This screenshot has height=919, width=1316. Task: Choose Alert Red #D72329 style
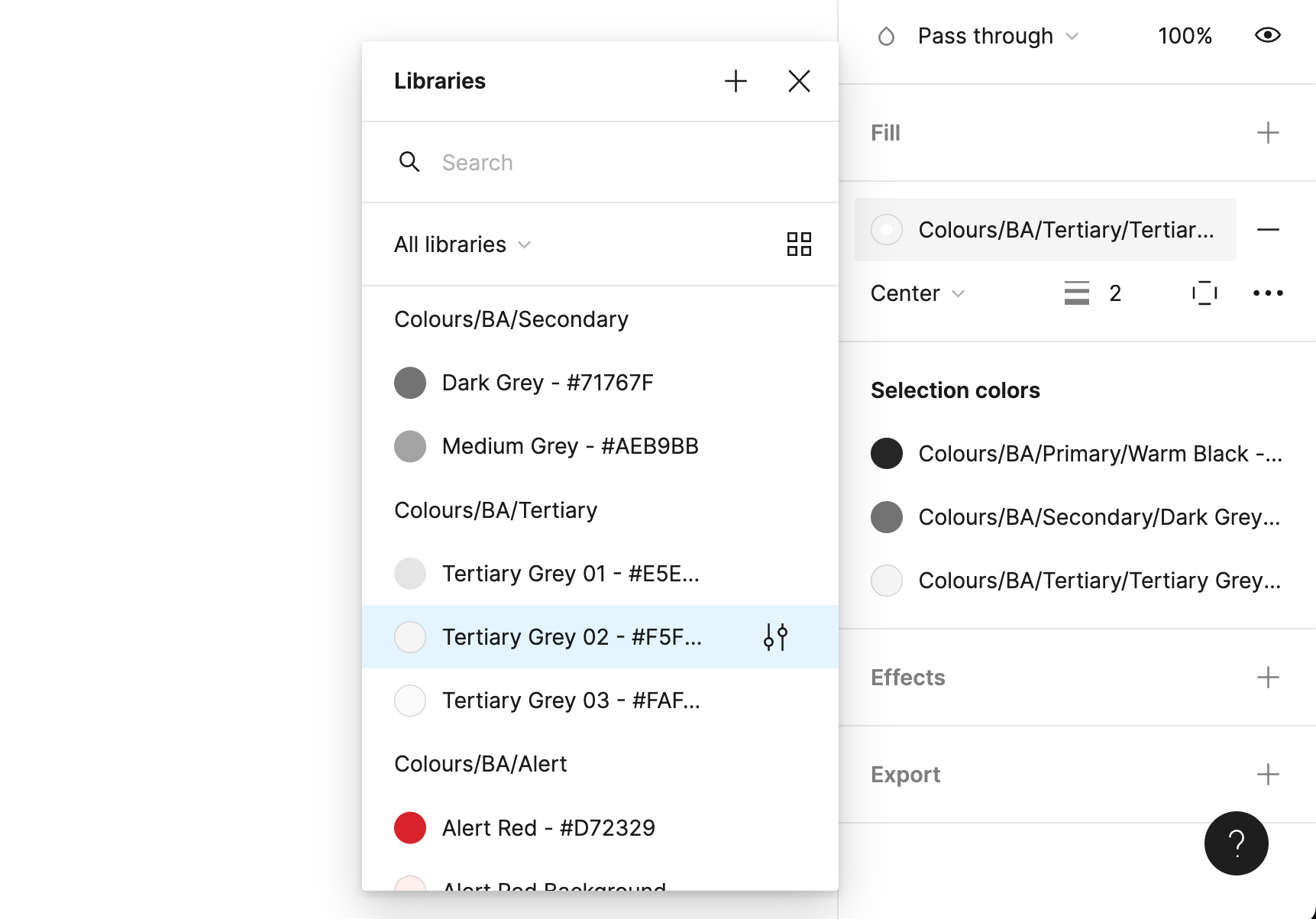coord(548,828)
